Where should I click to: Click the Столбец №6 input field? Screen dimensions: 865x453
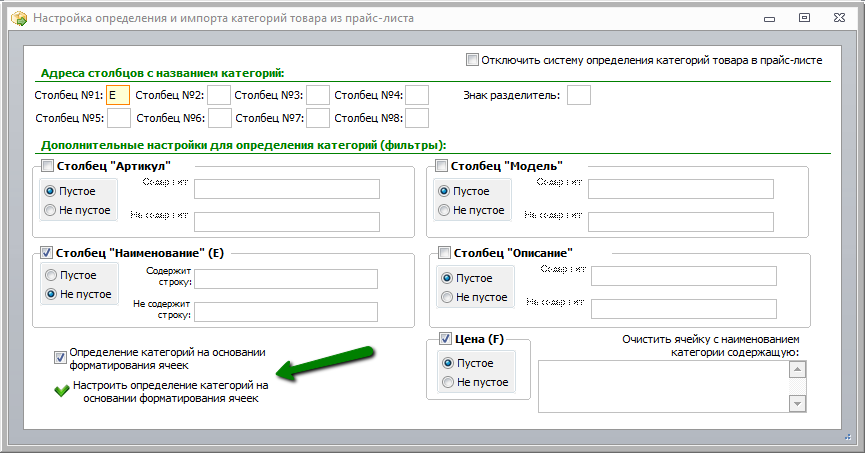tap(220, 118)
